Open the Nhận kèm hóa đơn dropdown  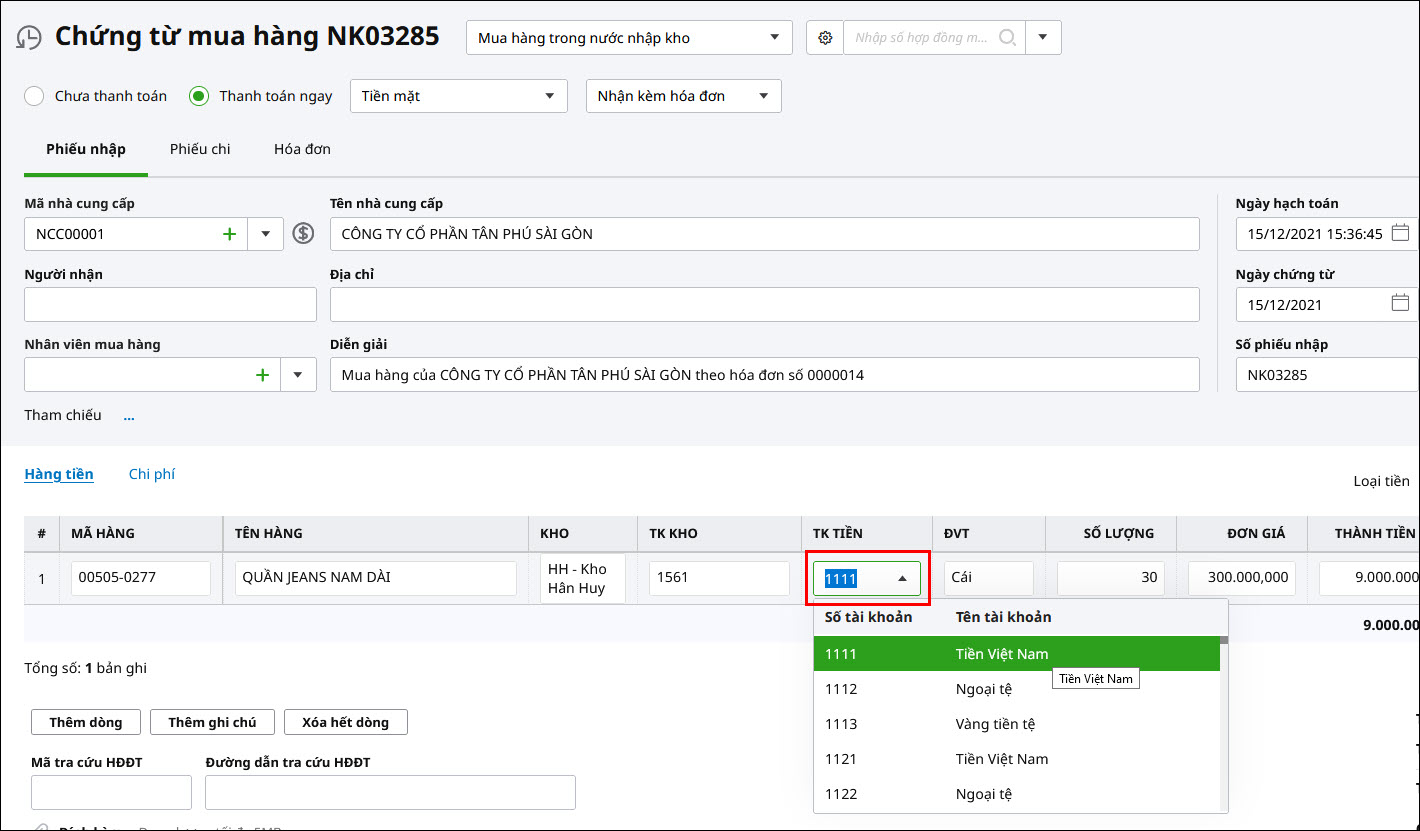pyautogui.click(x=763, y=96)
